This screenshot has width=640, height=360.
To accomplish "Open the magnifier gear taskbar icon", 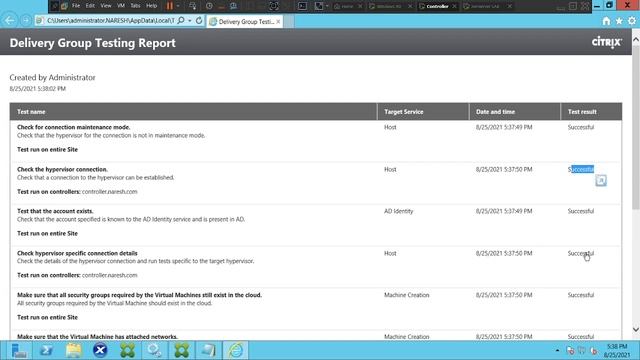I will (154, 350).
